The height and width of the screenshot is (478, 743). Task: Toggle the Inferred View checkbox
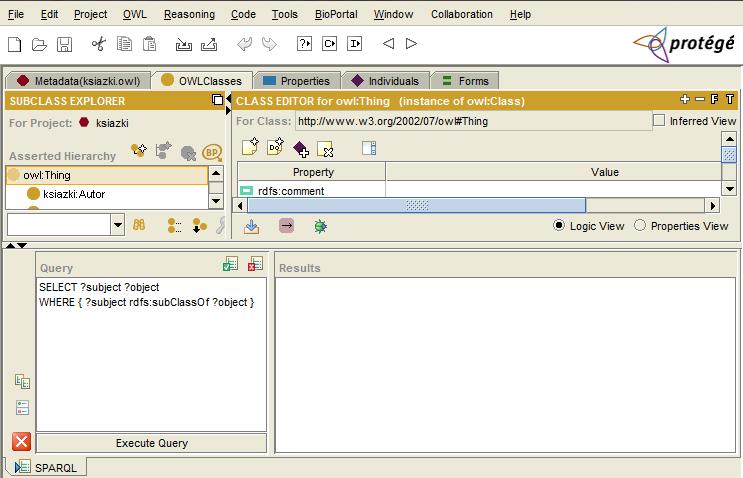[659, 120]
